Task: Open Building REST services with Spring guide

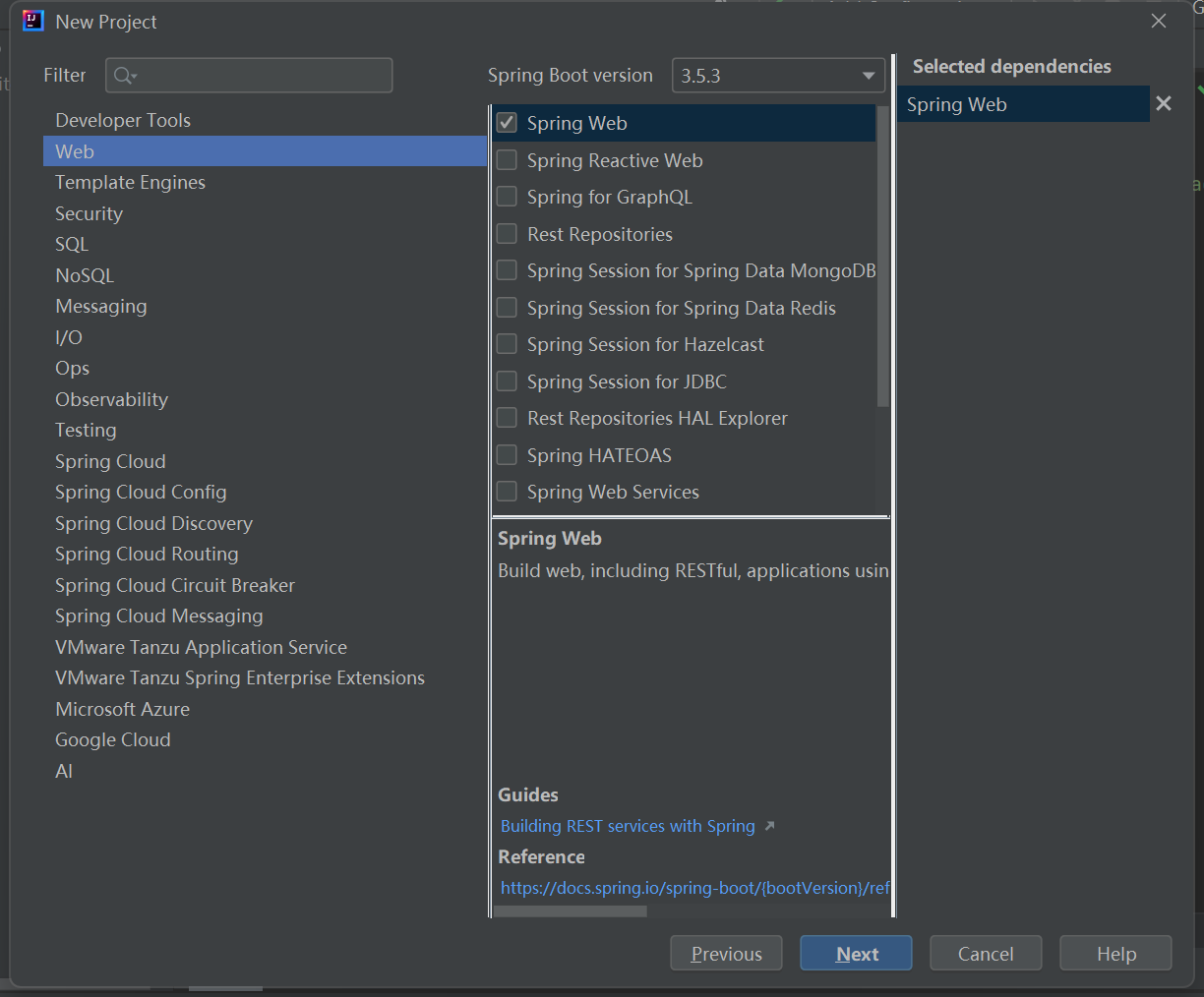Action: (628, 826)
